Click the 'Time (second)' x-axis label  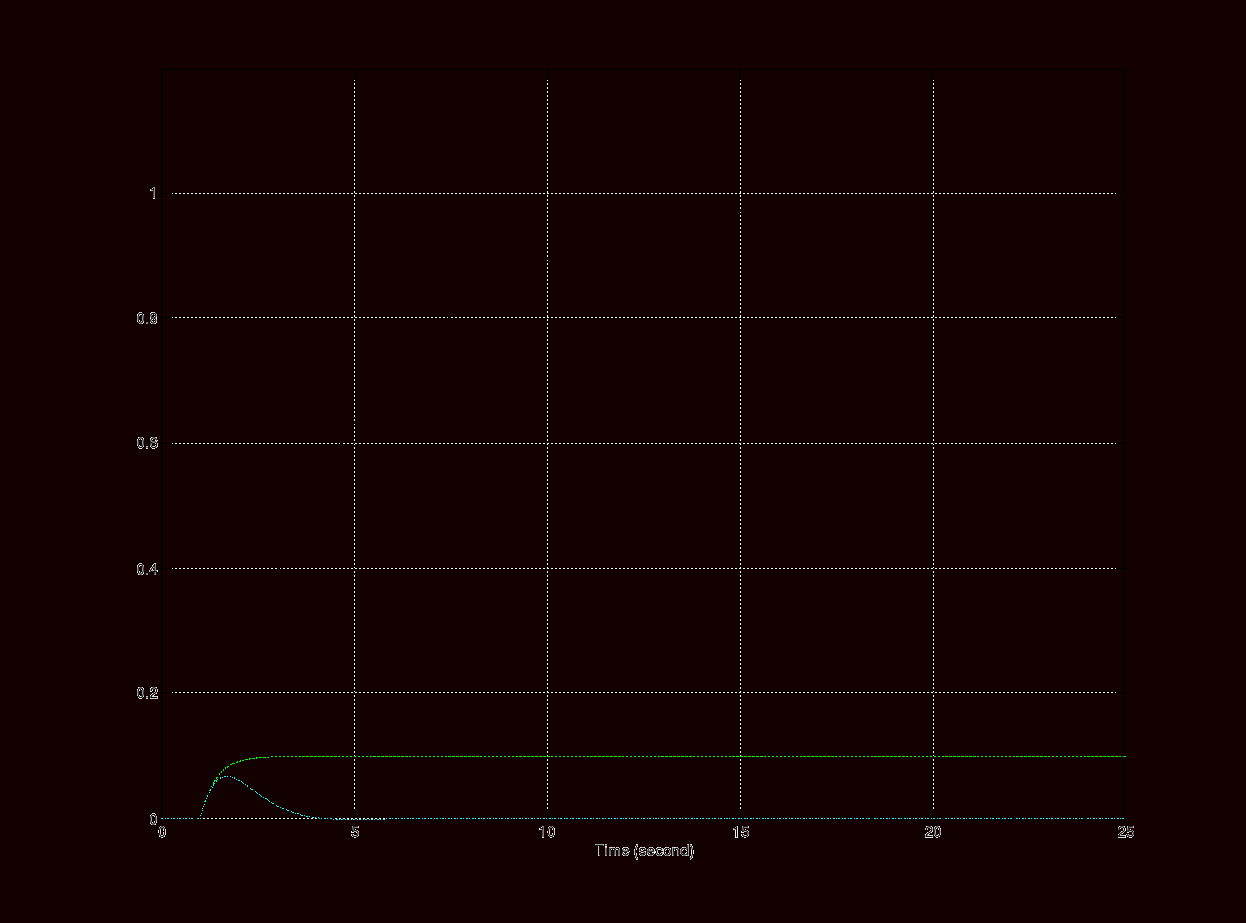(644, 851)
